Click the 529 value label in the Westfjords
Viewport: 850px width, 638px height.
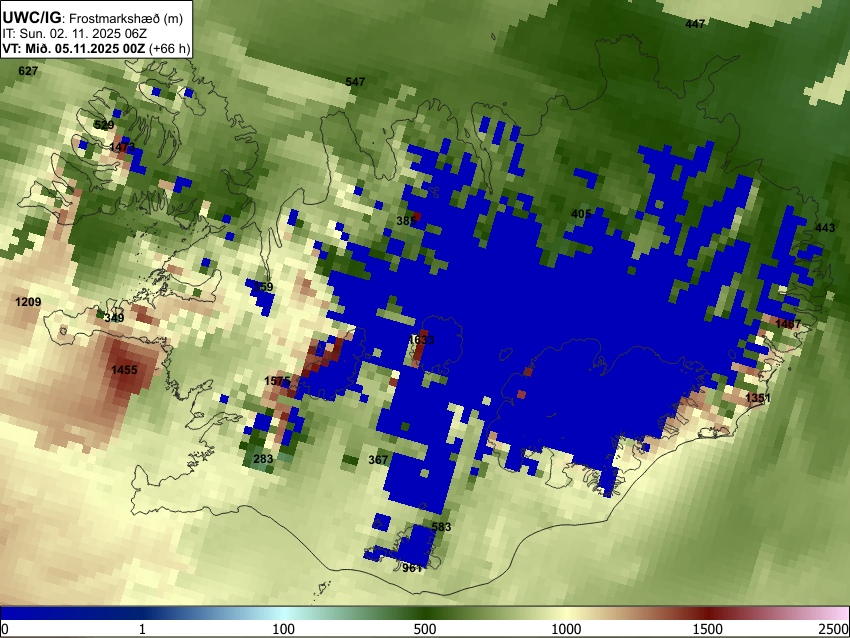tap(104, 125)
